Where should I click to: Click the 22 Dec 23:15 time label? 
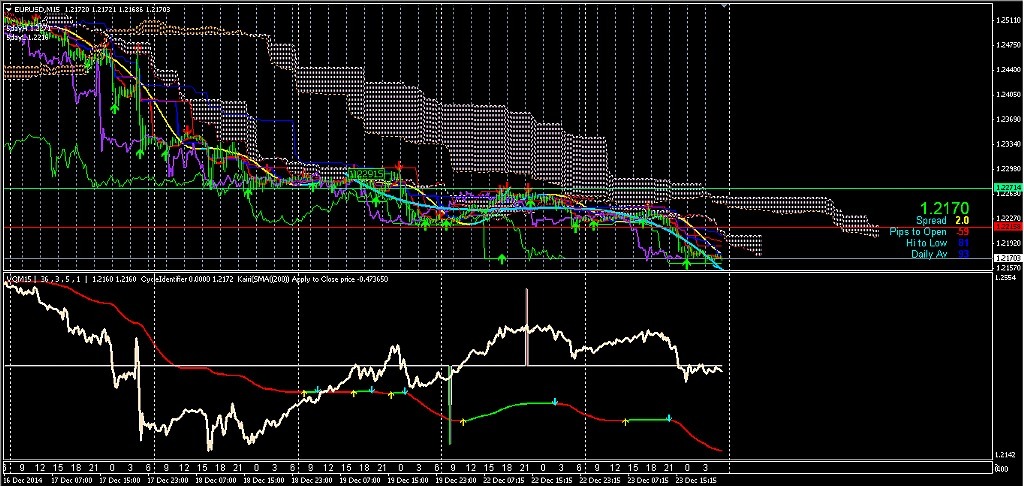click(x=598, y=480)
